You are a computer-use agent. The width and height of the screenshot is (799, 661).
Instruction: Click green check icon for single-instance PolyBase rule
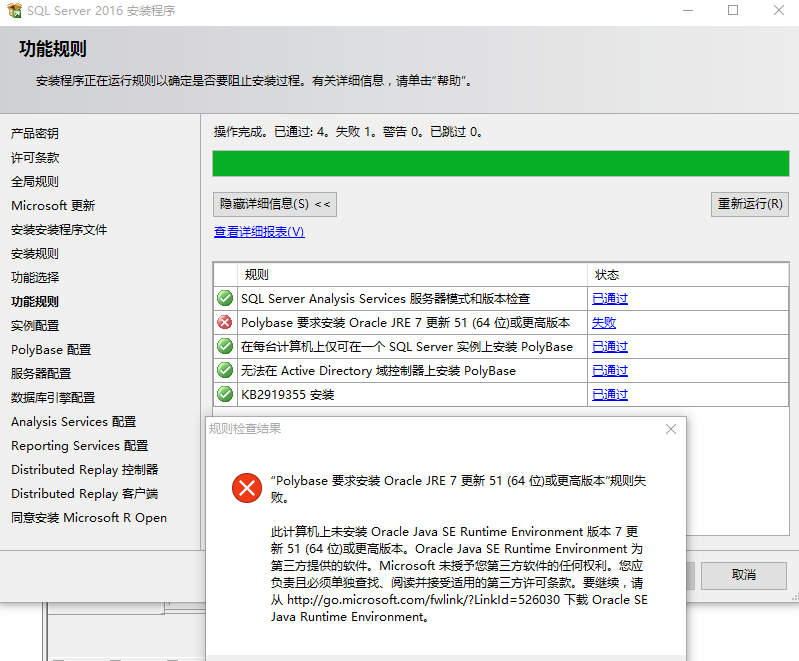pyautogui.click(x=225, y=346)
